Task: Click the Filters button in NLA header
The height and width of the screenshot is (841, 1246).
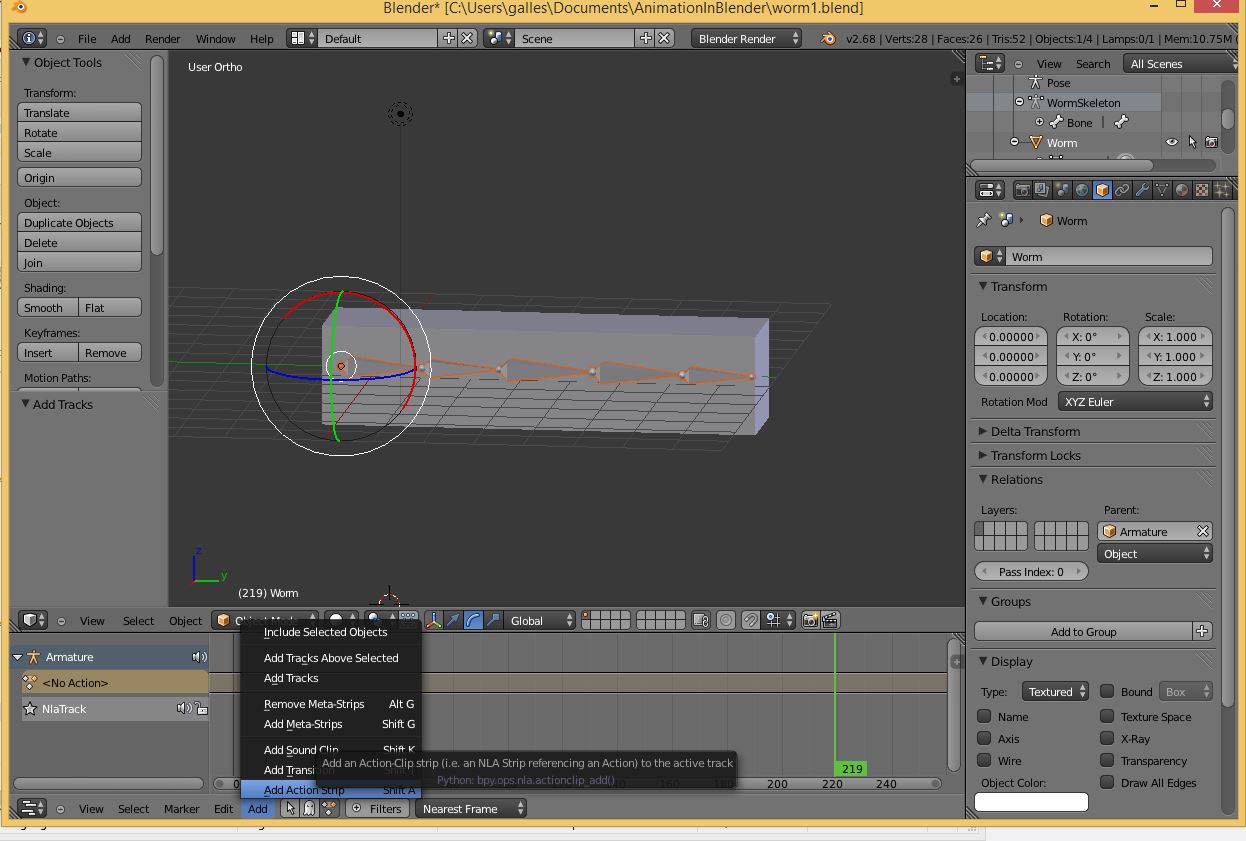Action: (376, 808)
